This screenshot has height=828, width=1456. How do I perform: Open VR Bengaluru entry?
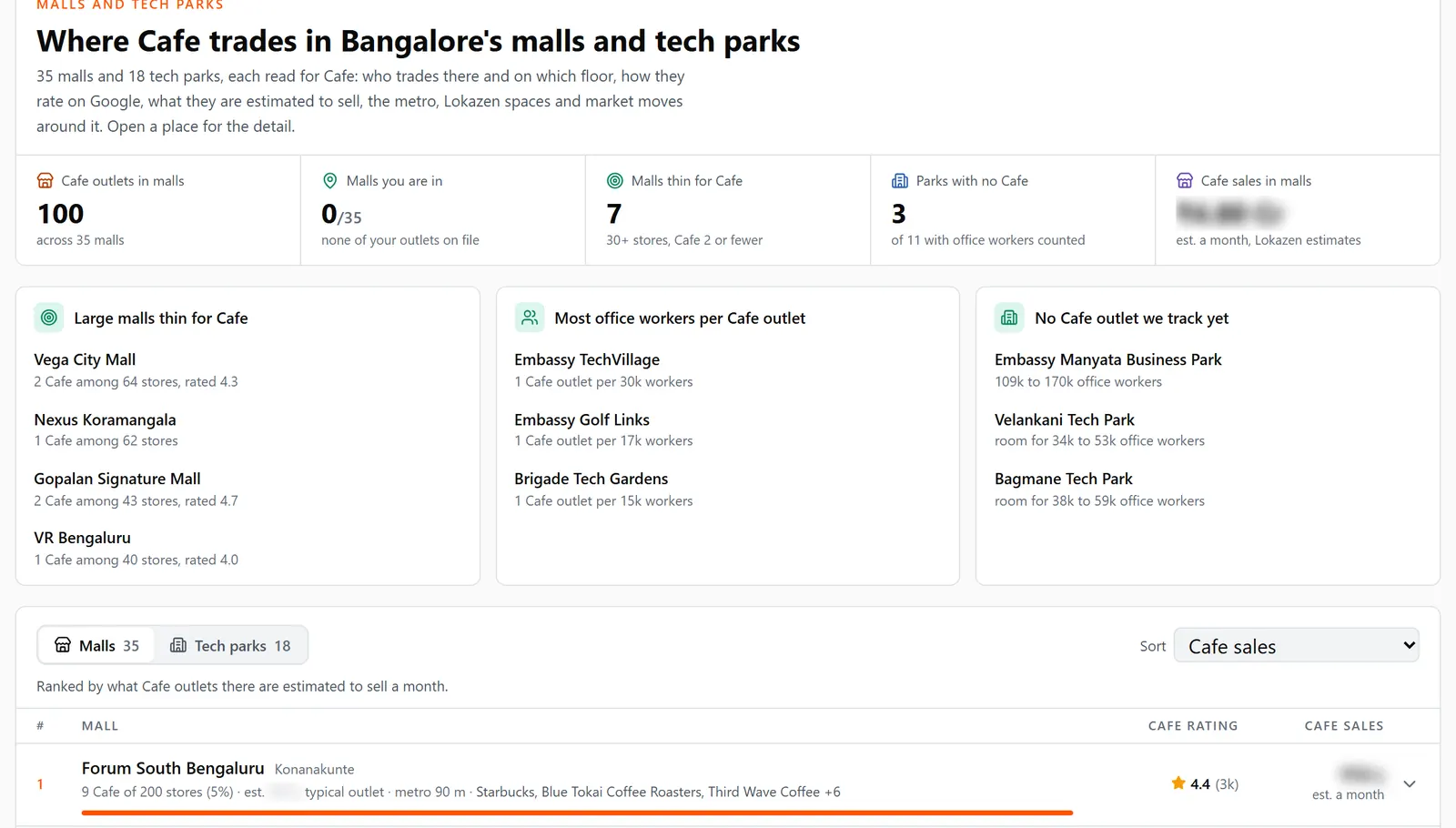coord(82,538)
